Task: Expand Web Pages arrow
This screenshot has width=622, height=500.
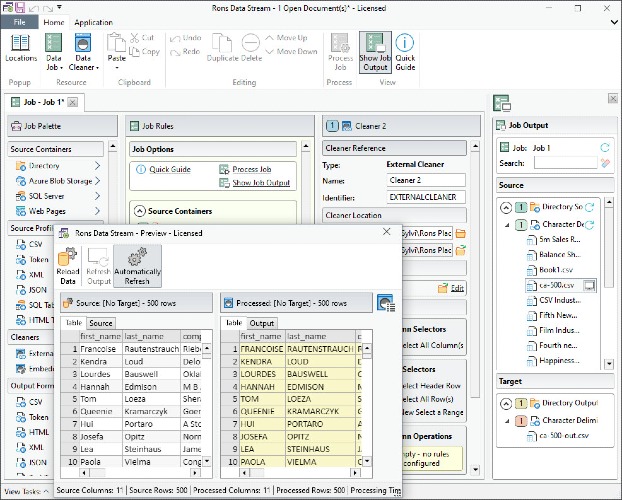Action: tap(98, 211)
